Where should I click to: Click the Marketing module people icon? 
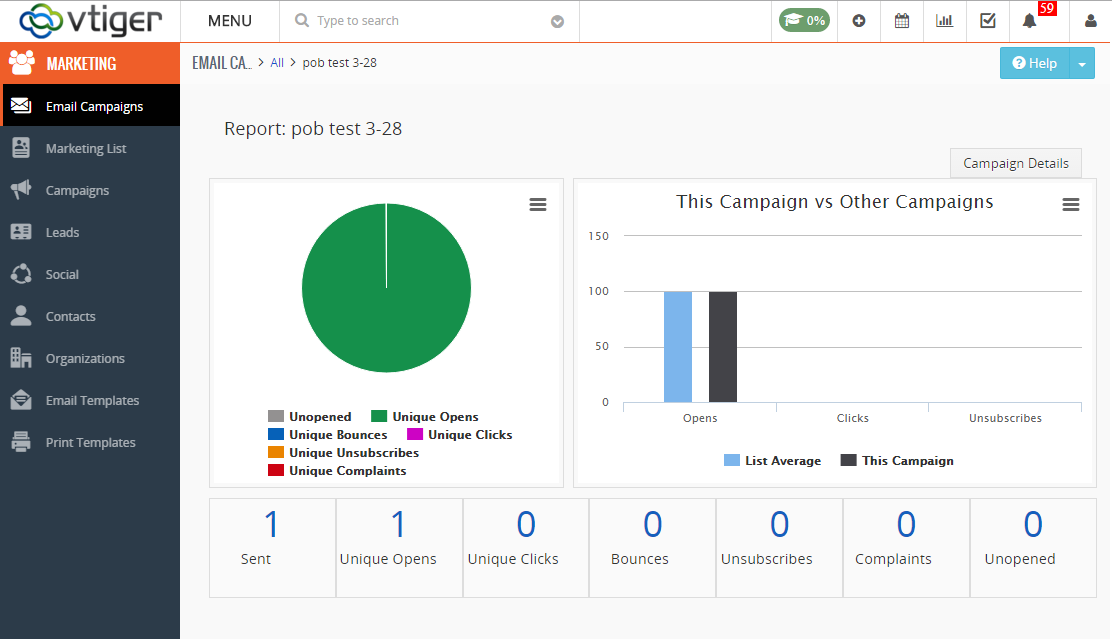pyautogui.click(x=22, y=63)
